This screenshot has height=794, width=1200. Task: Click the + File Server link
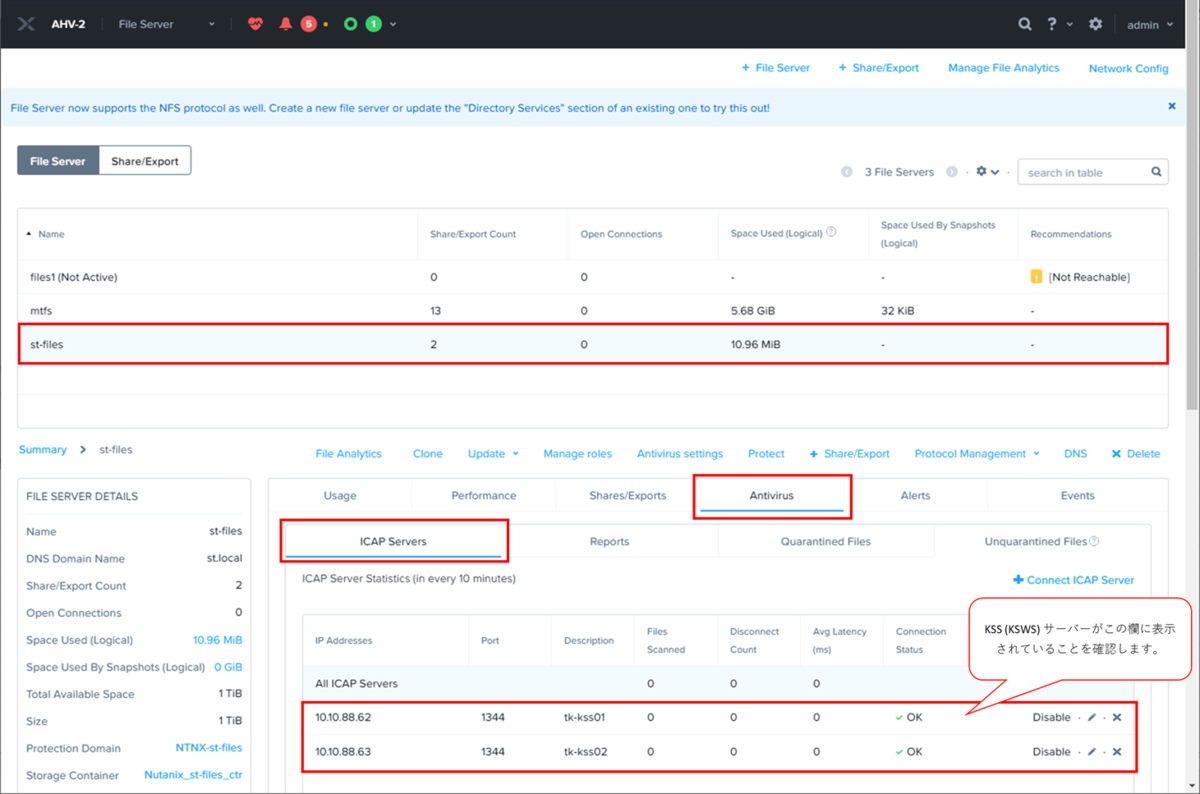[x=775, y=68]
